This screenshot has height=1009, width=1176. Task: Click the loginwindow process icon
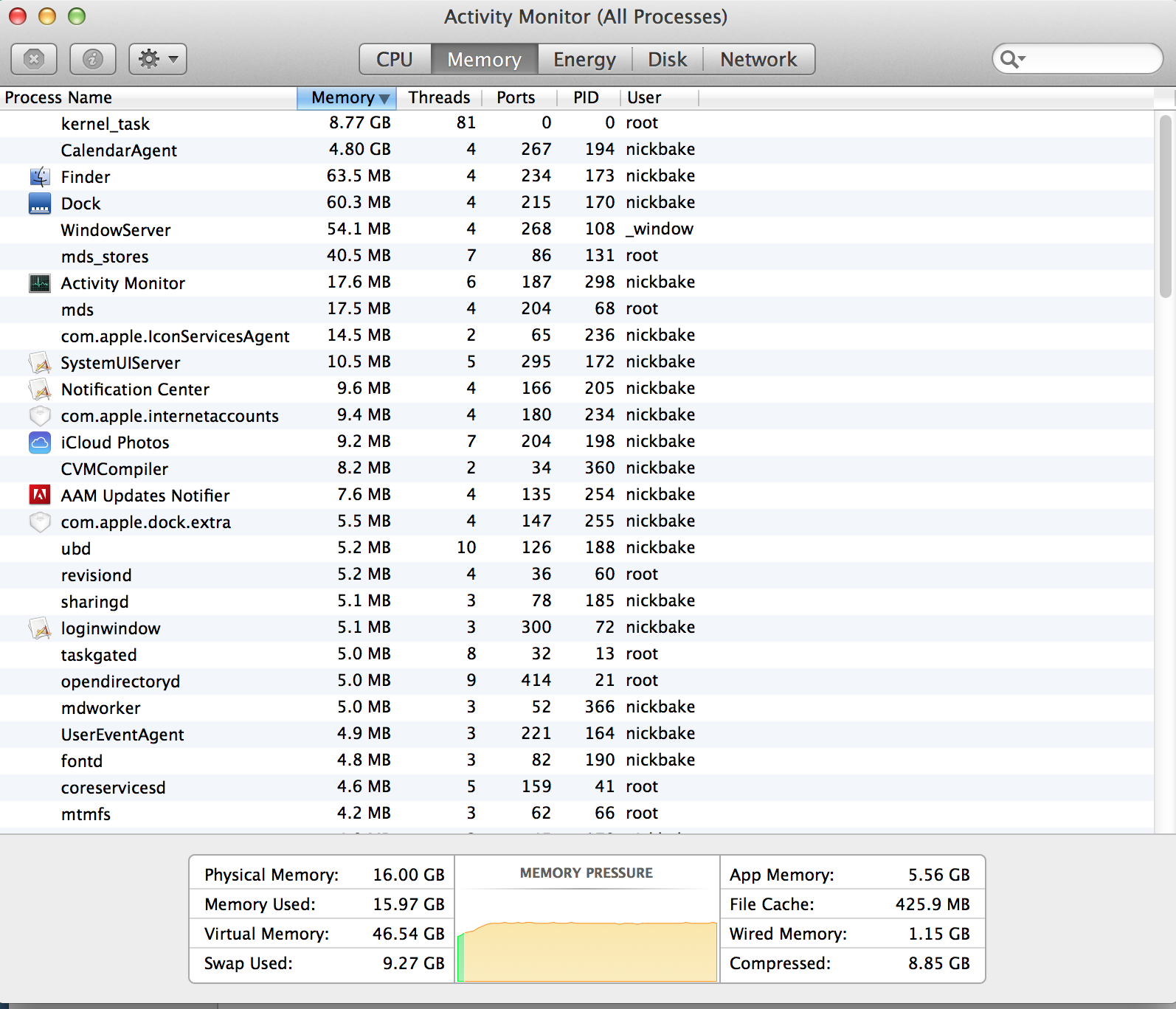(x=40, y=628)
